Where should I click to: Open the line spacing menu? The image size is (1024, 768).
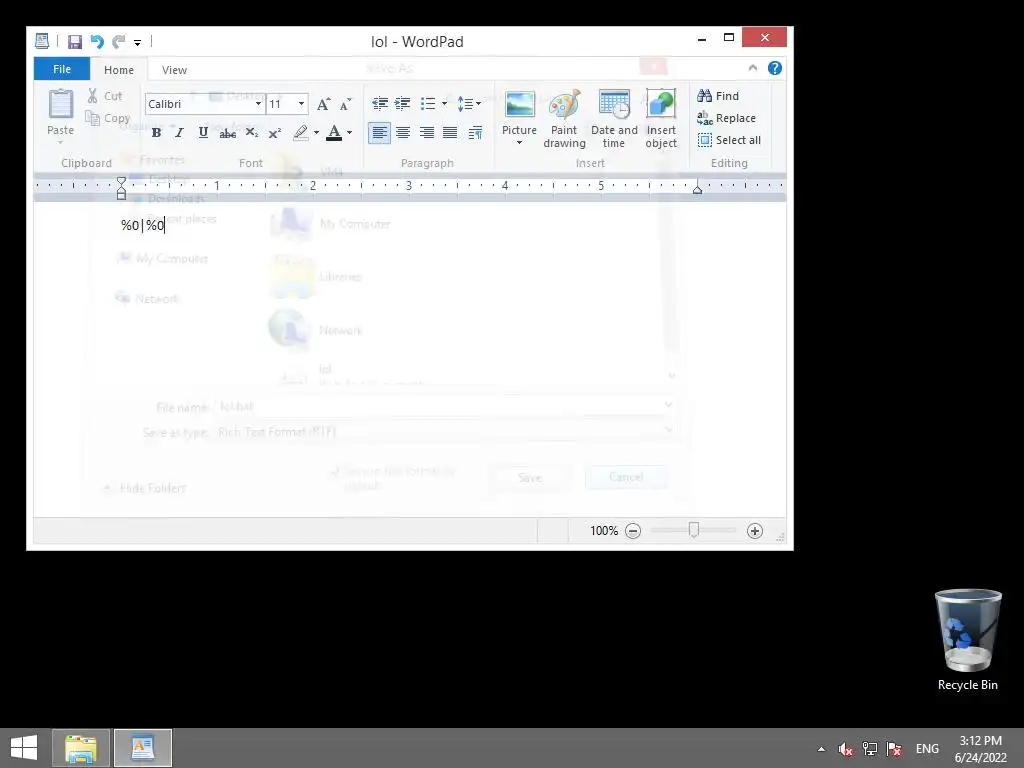pyautogui.click(x=469, y=104)
